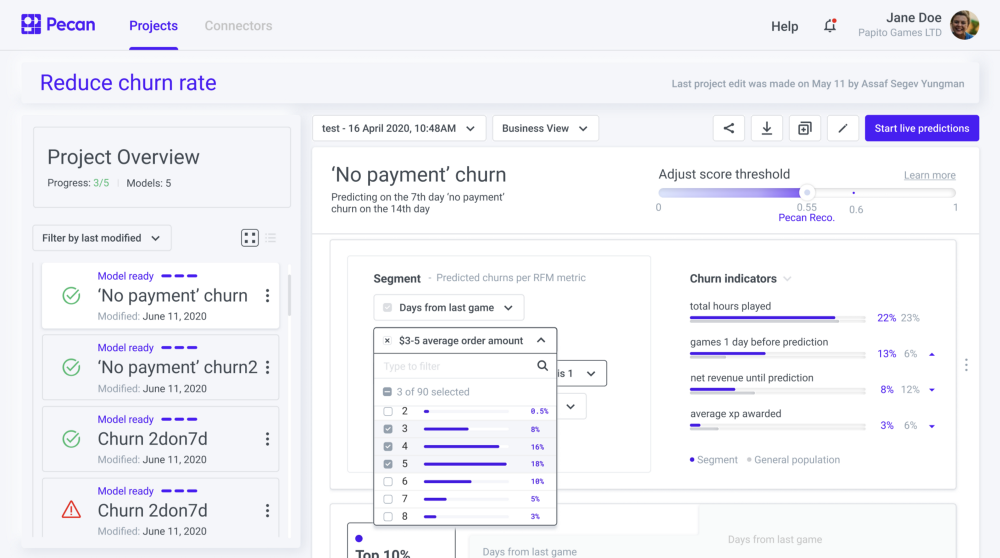Image resolution: width=1000 pixels, height=558 pixels.
Task: Click the download icon button
Action: point(767,128)
